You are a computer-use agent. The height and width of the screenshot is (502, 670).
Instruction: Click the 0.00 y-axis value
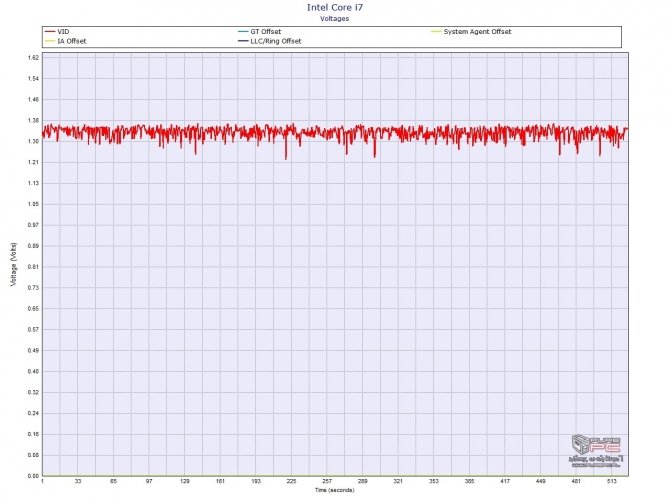point(34,476)
